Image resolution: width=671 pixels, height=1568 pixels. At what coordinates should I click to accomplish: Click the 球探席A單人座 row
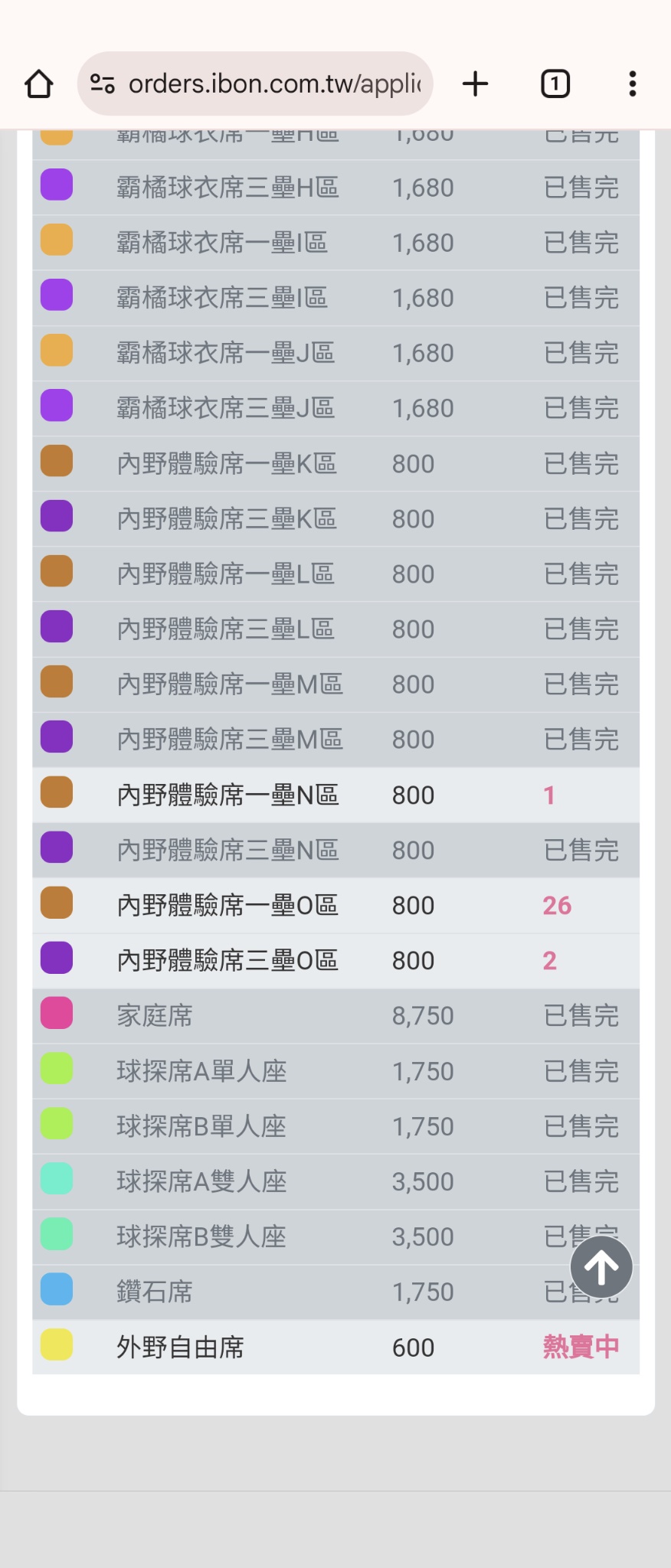click(335, 1071)
